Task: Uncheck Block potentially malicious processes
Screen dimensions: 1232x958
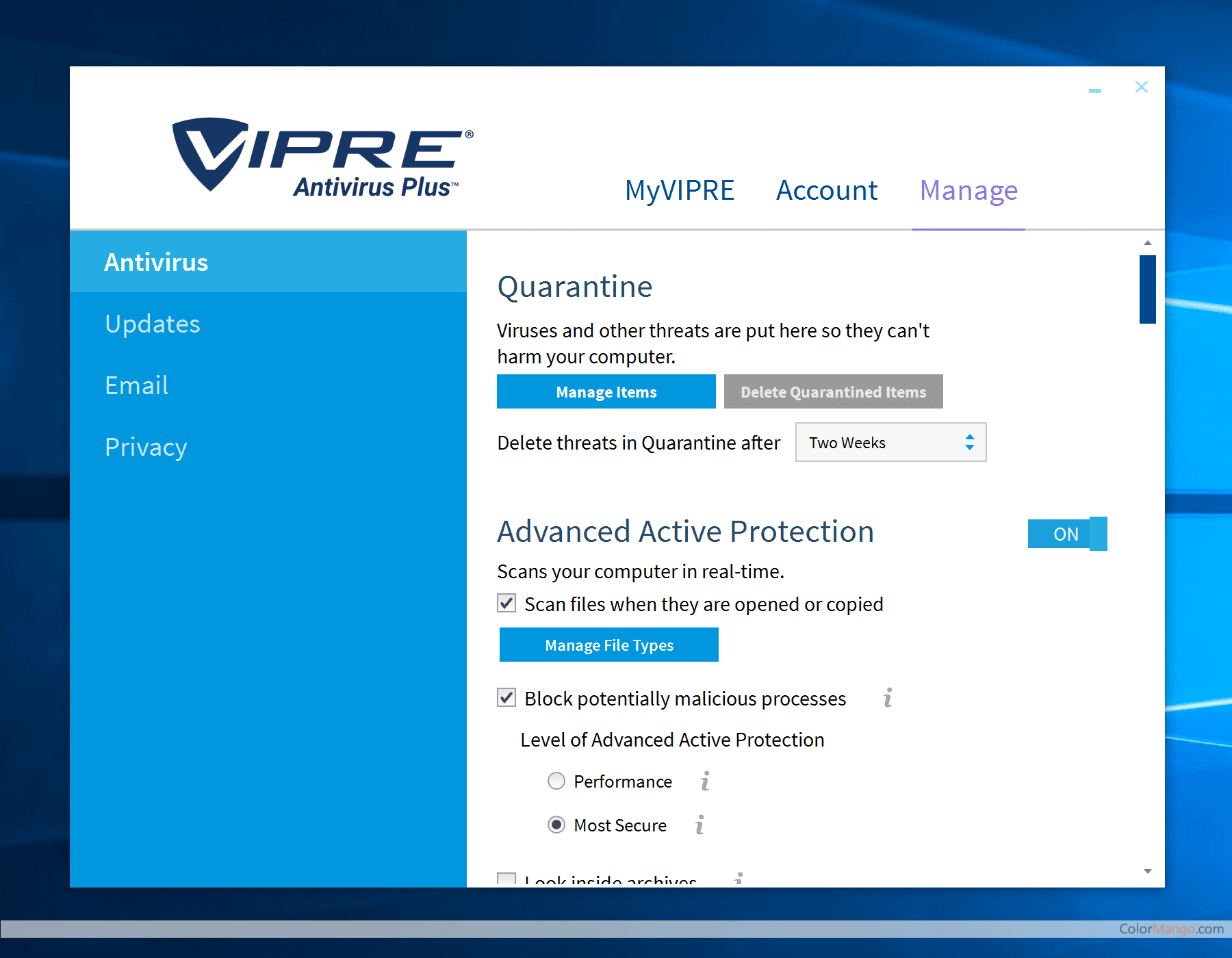Action: coord(506,698)
